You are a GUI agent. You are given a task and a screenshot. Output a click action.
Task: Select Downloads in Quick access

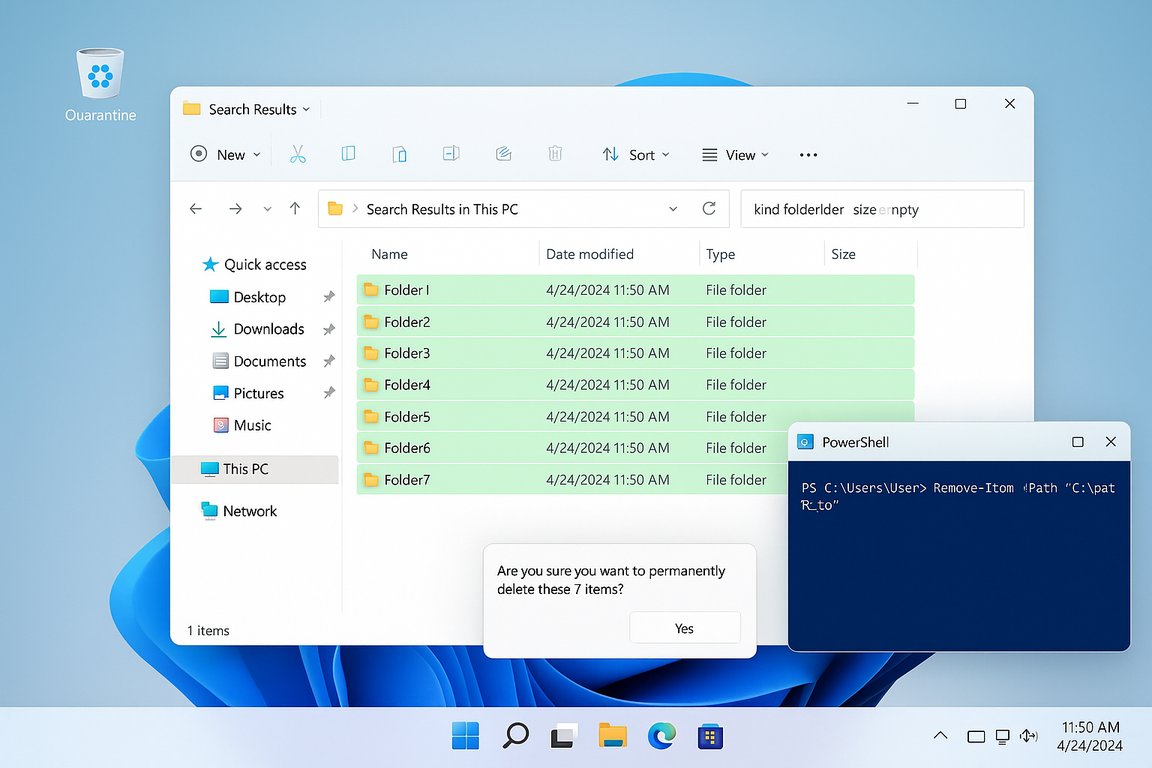268,329
